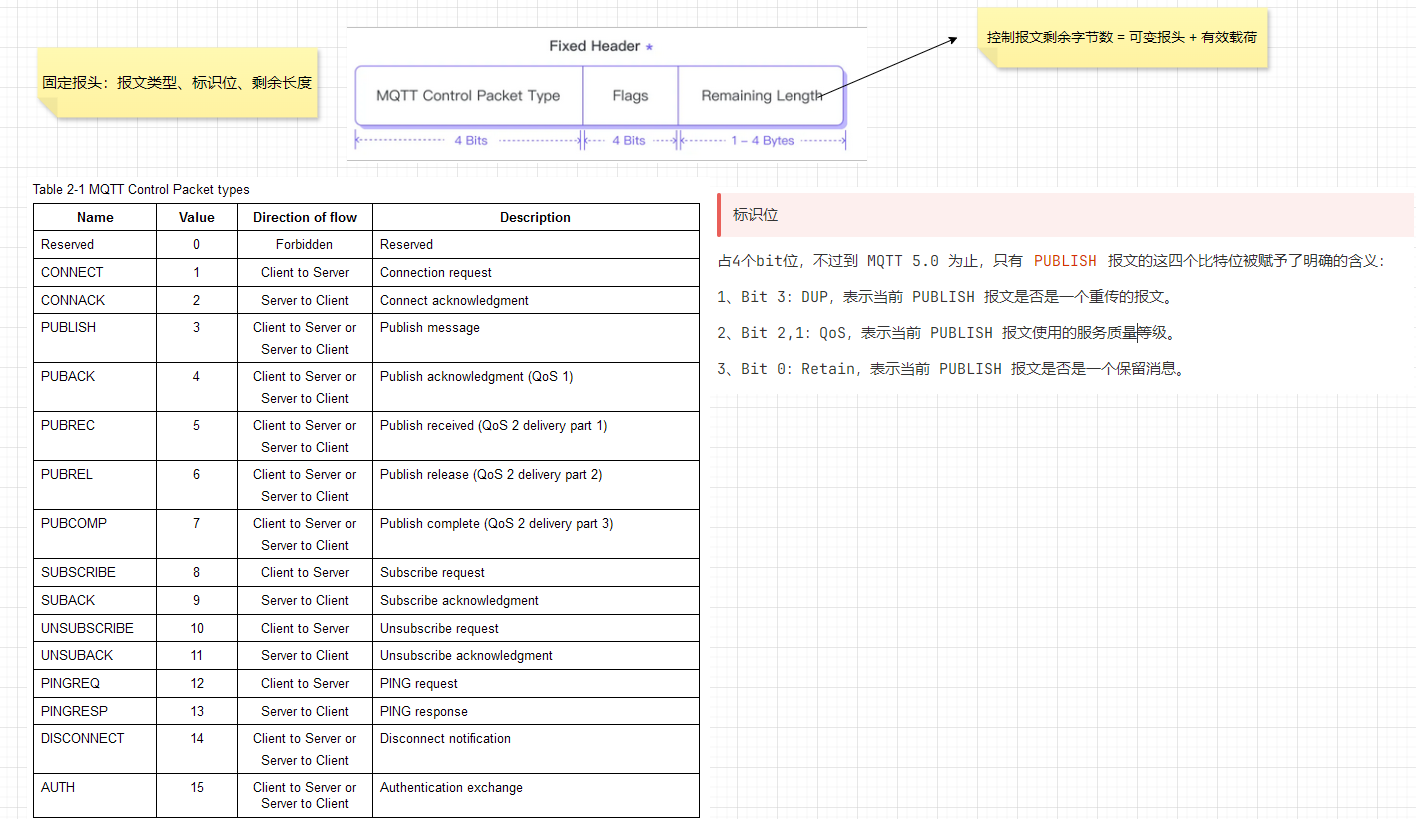Click the PING response description

(x=424, y=711)
